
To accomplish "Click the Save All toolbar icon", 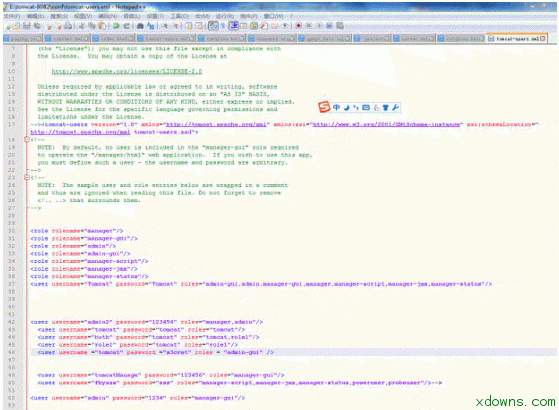I will (x=37, y=26).
